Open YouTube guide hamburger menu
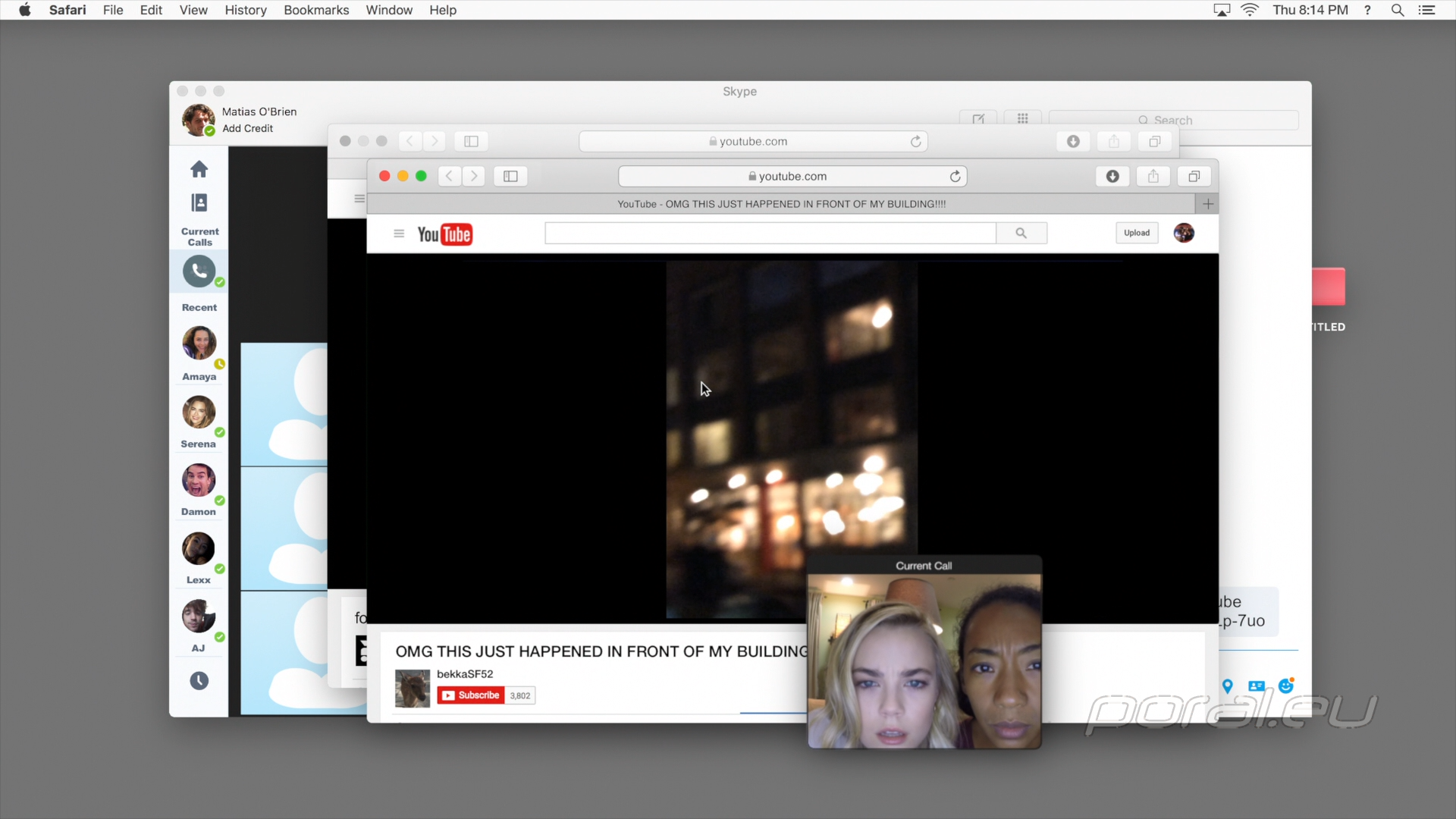1456x819 pixels. (399, 234)
